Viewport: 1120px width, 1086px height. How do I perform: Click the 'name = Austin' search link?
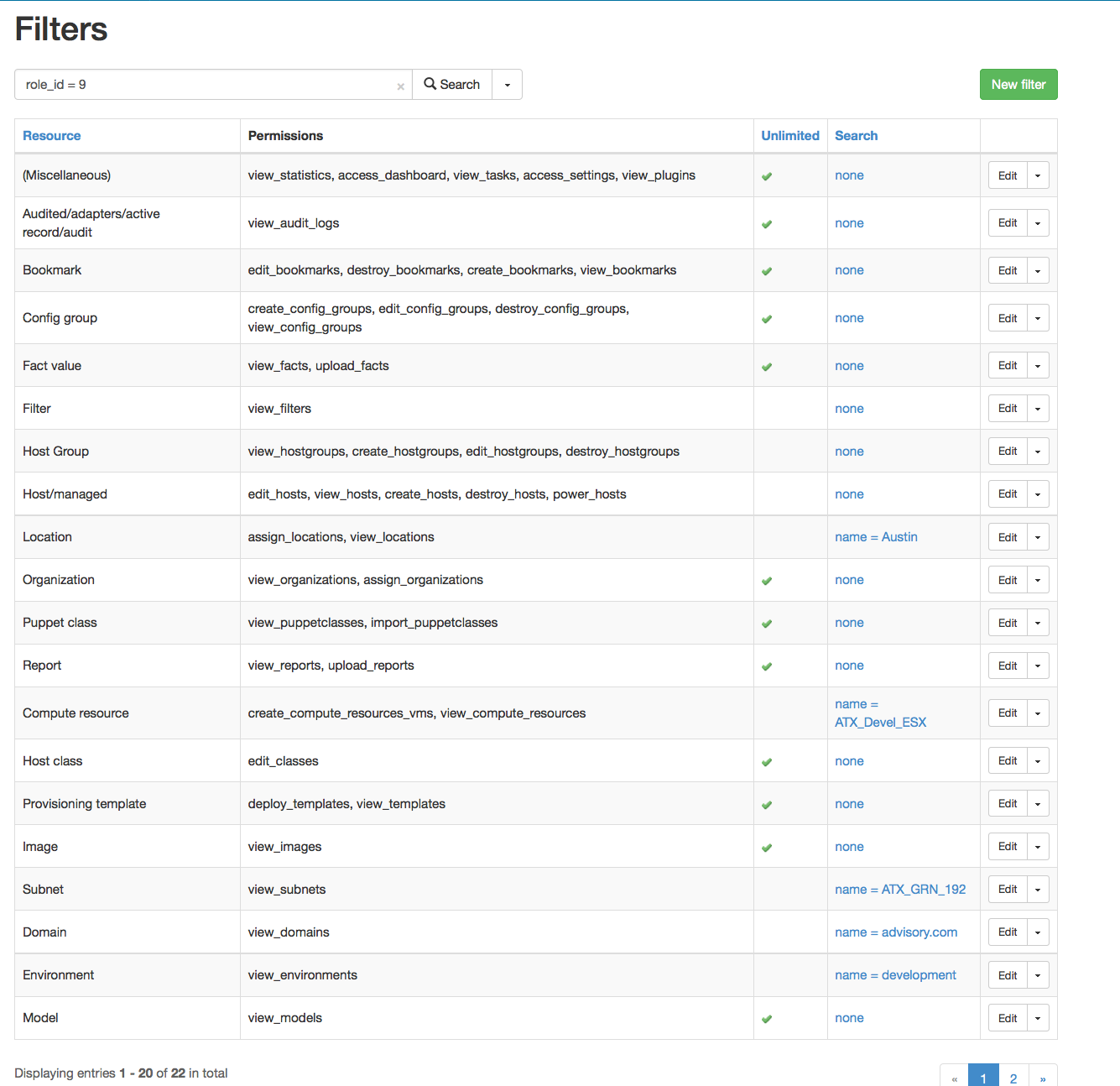pos(876,537)
